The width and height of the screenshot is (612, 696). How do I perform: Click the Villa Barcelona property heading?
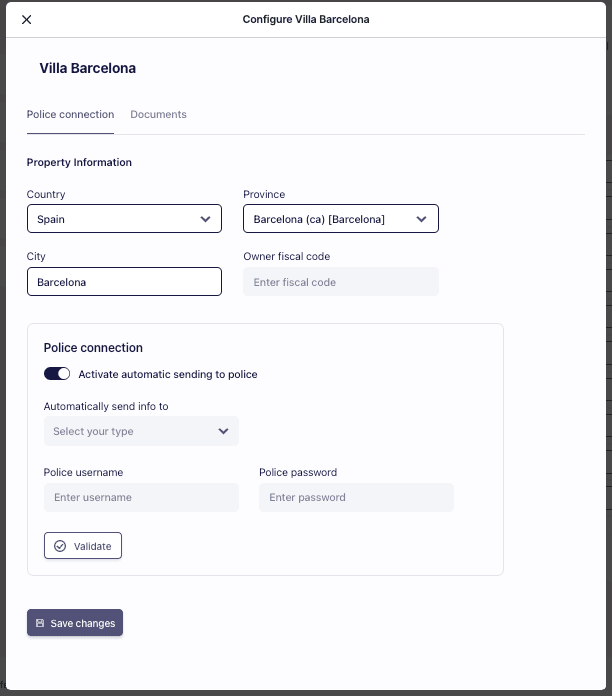tap(88, 69)
